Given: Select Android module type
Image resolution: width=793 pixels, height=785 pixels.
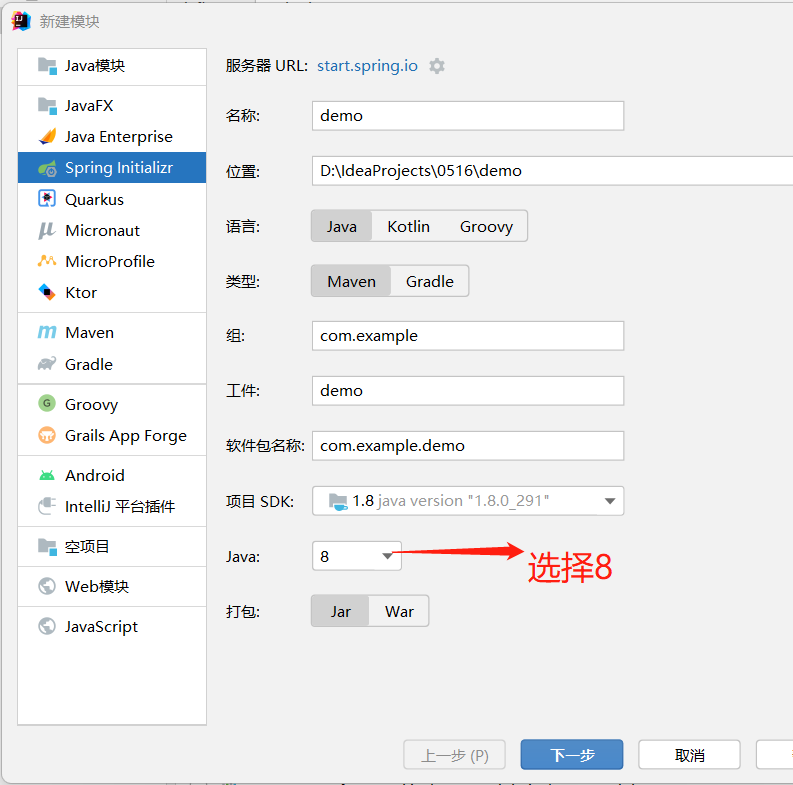Looking at the screenshot, I should 112,475.
